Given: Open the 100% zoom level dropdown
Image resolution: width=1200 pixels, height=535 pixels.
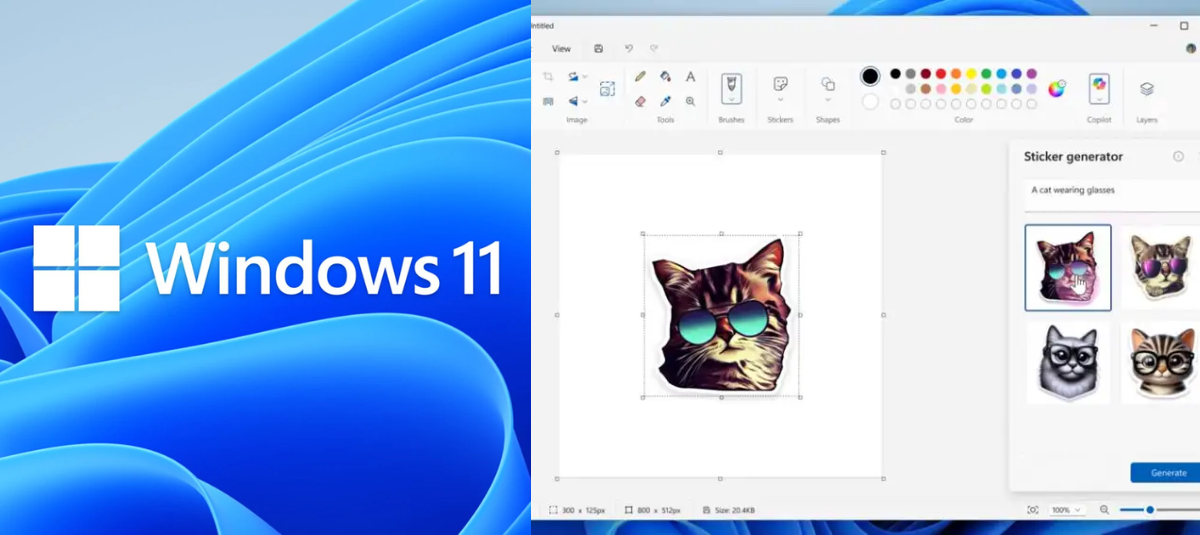Looking at the screenshot, I should tap(1067, 510).
